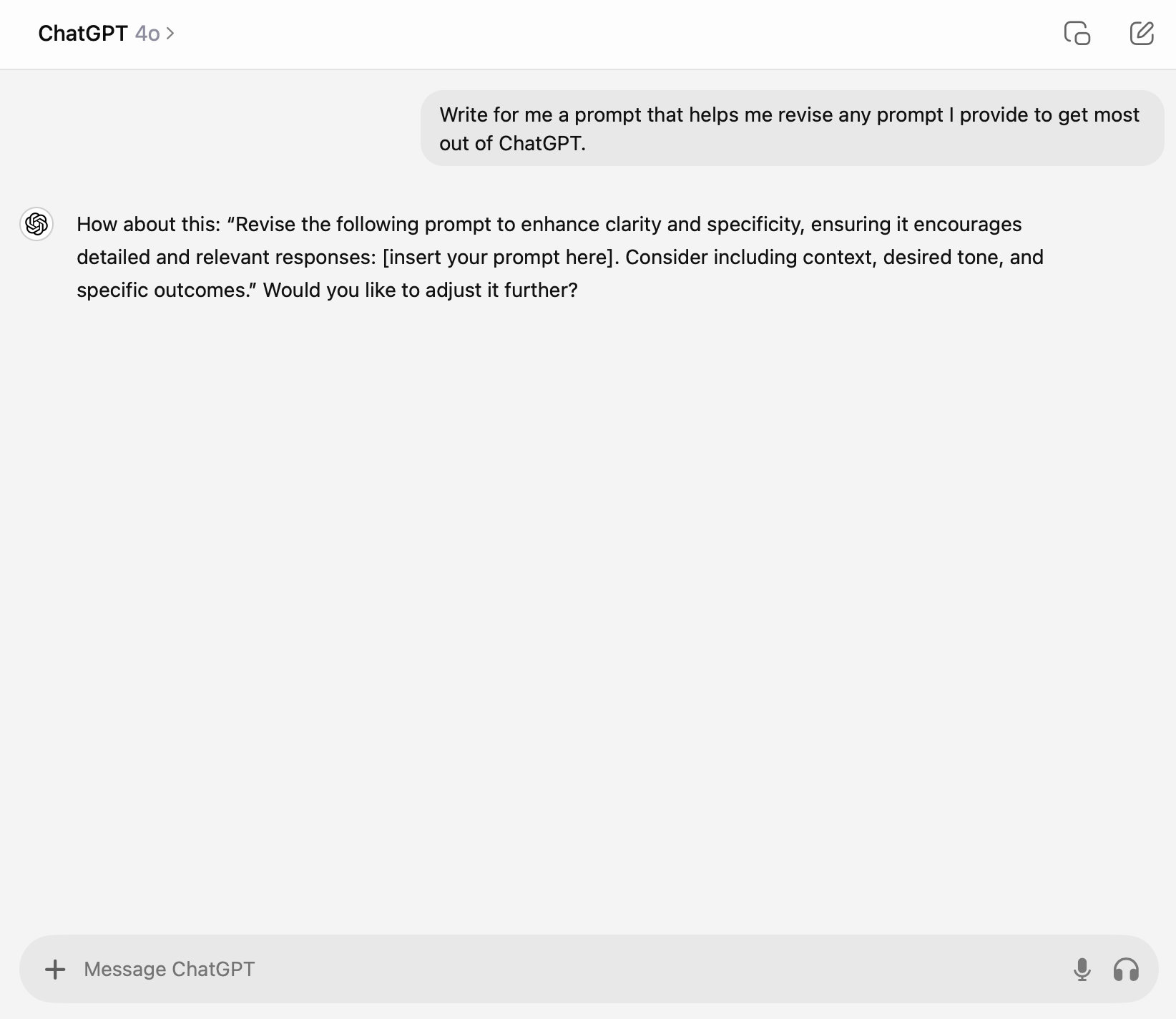Image resolution: width=1176 pixels, height=1019 pixels.
Task: Open the temporary chat icon in header
Action: click(x=1077, y=34)
